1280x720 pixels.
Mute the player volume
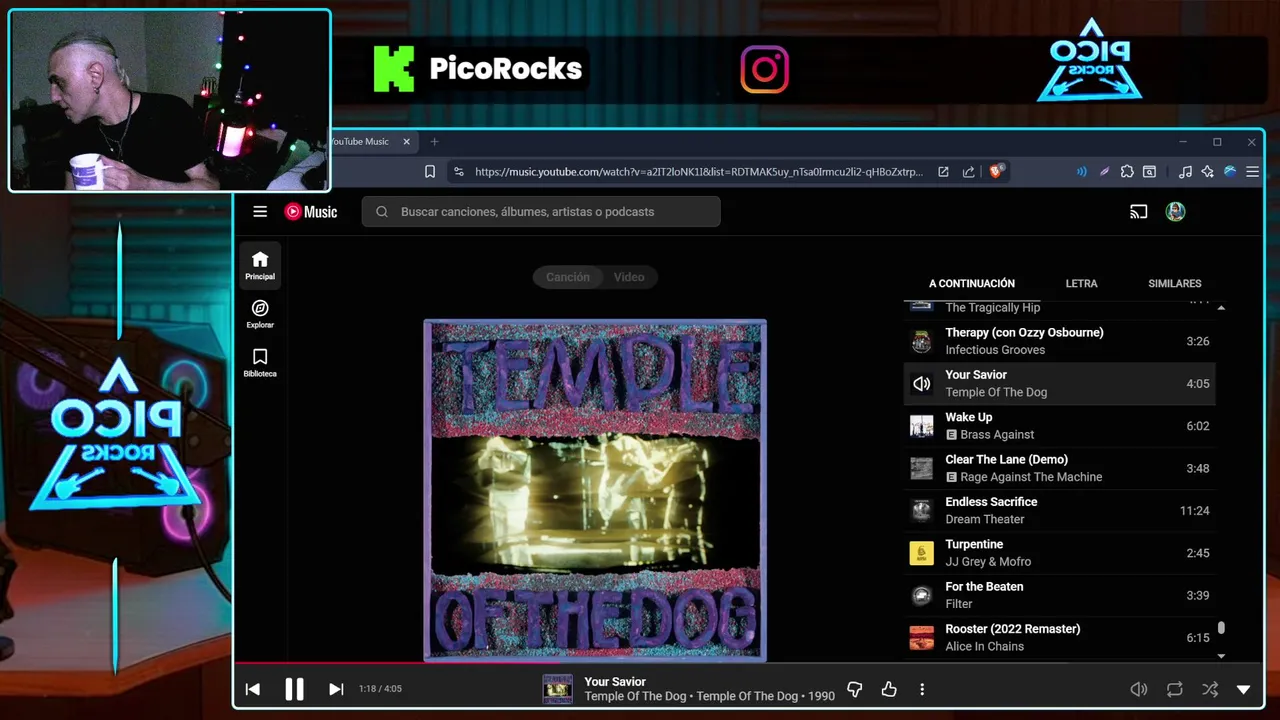click(x=1138, y=689)
